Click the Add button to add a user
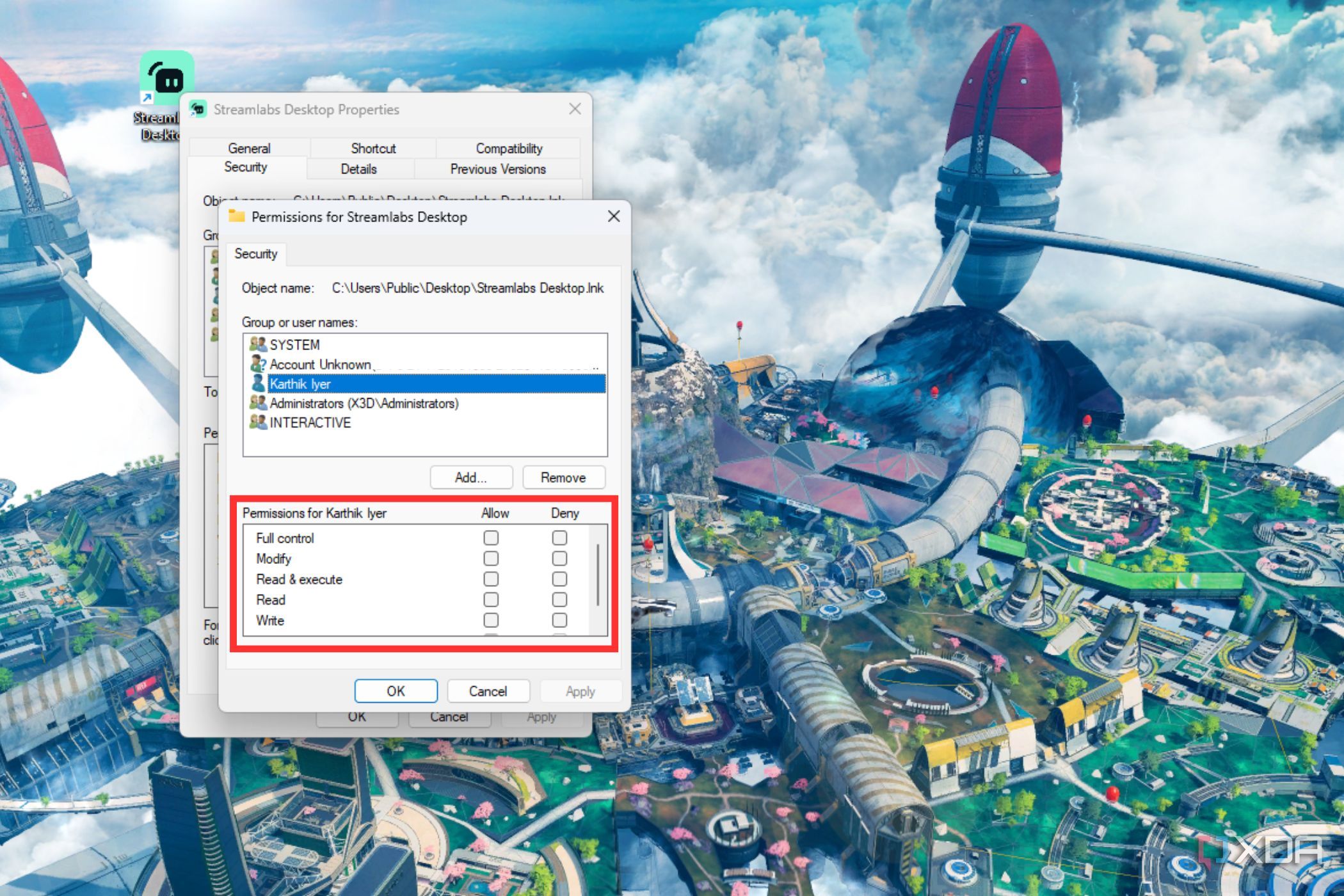 tap(470, 477)
